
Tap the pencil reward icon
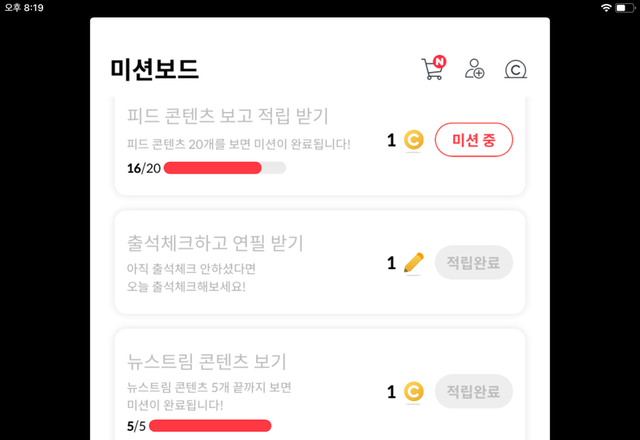pos(414,263)
